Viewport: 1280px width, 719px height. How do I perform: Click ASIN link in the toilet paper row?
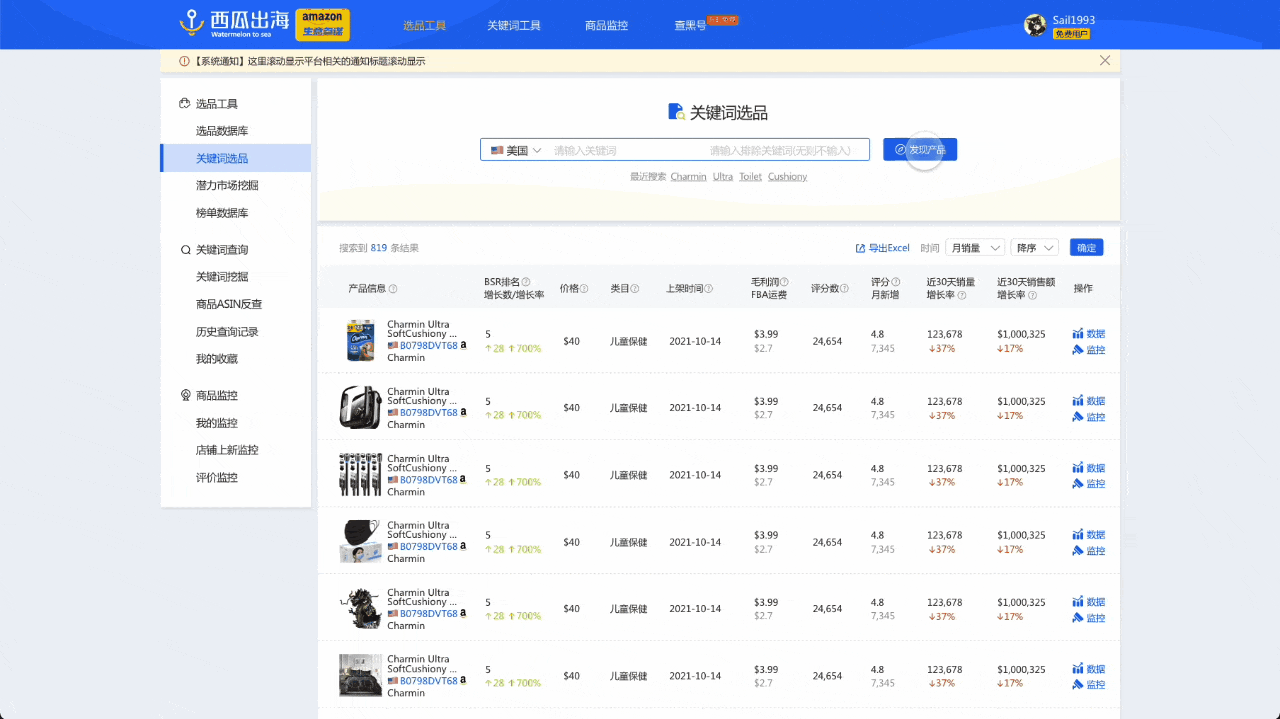(x=429, y=346)
